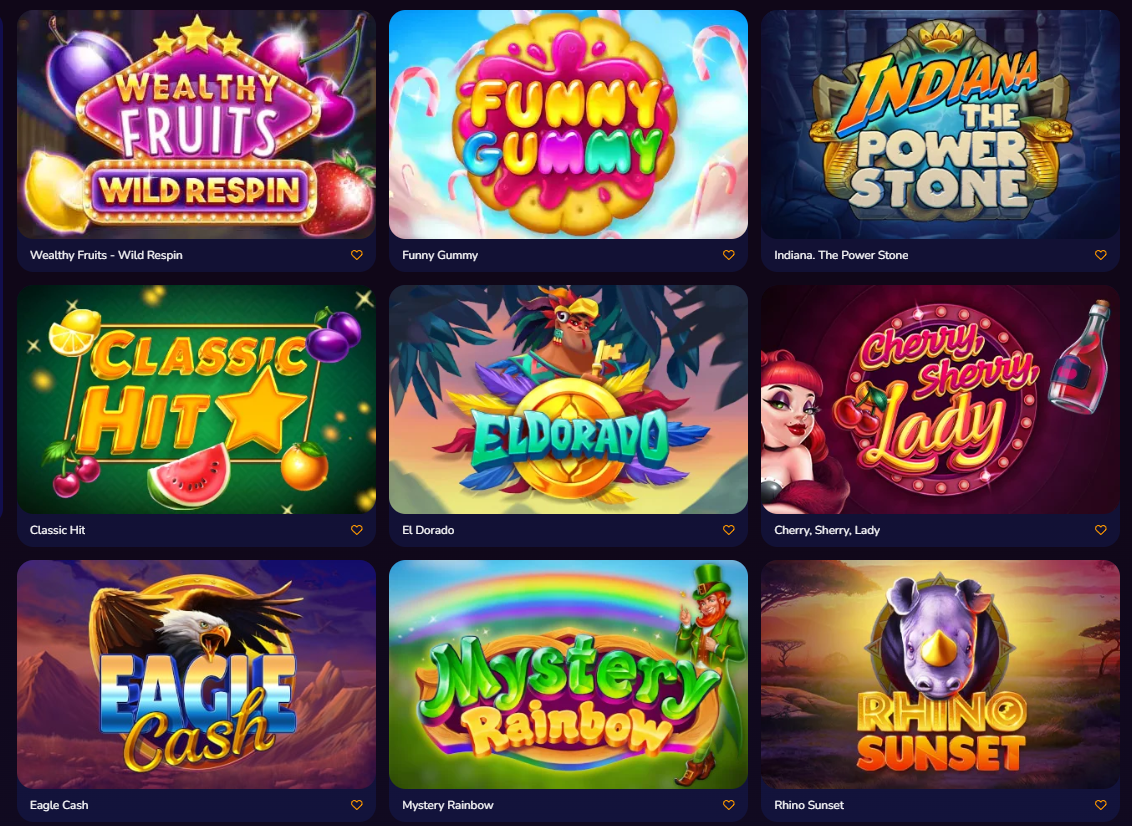Toggle favorite heart for Cherry, Sherry, Lady
Image resolution: width=1132 pixels, height=826 pixels.
pos(1100,530)
